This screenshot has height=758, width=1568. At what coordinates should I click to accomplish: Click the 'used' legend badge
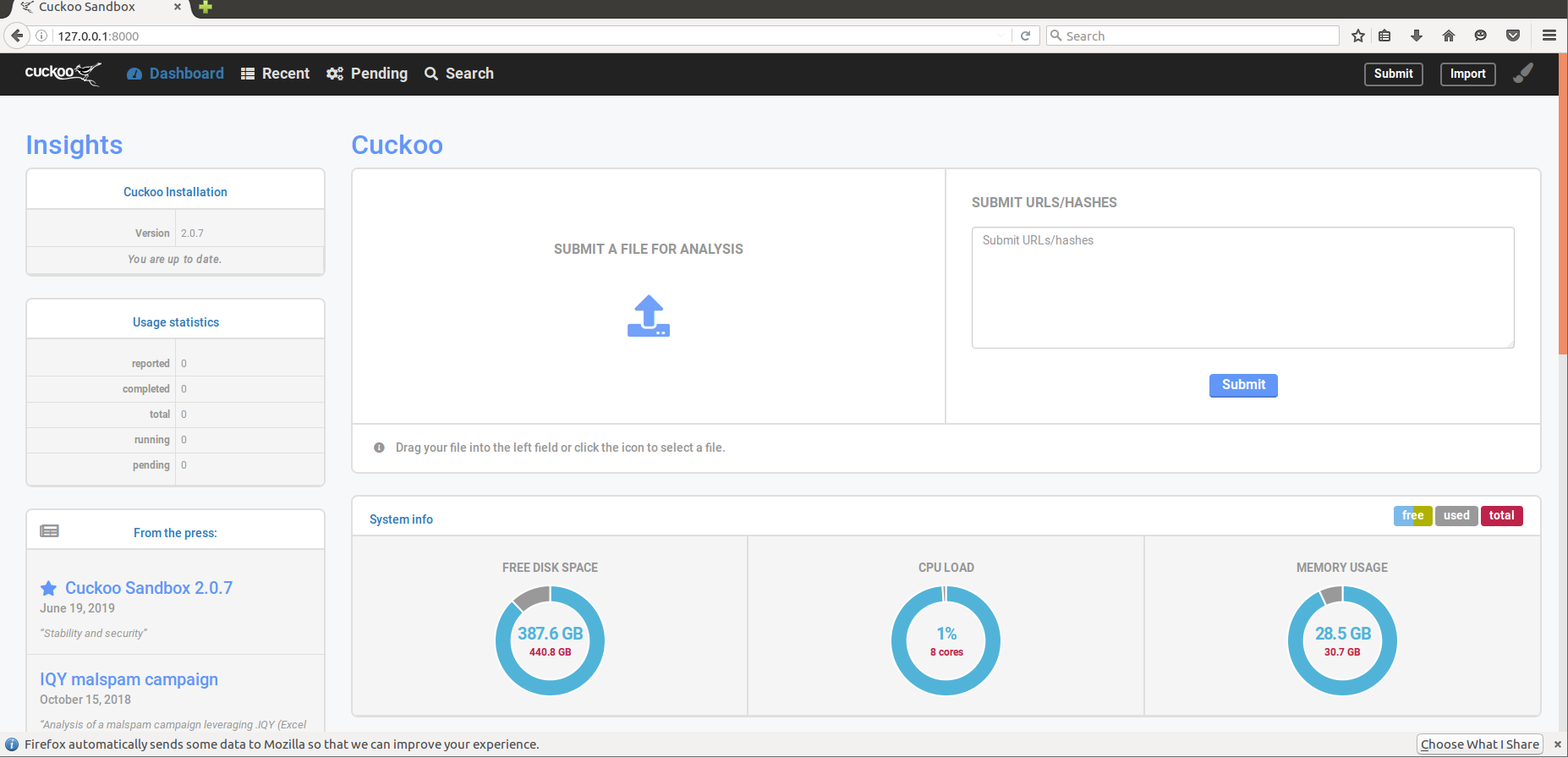coord(1456,516)
